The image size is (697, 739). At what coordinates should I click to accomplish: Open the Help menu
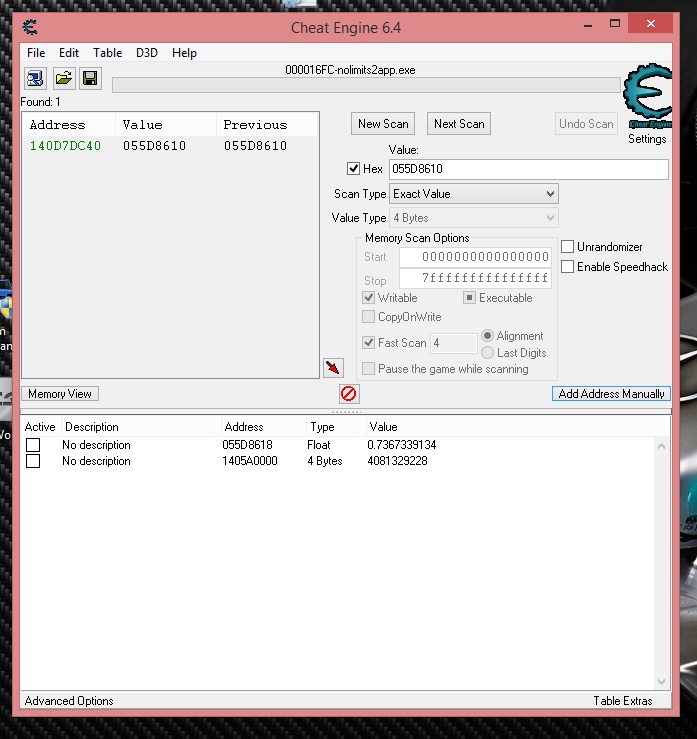click(x=184, y=53)
